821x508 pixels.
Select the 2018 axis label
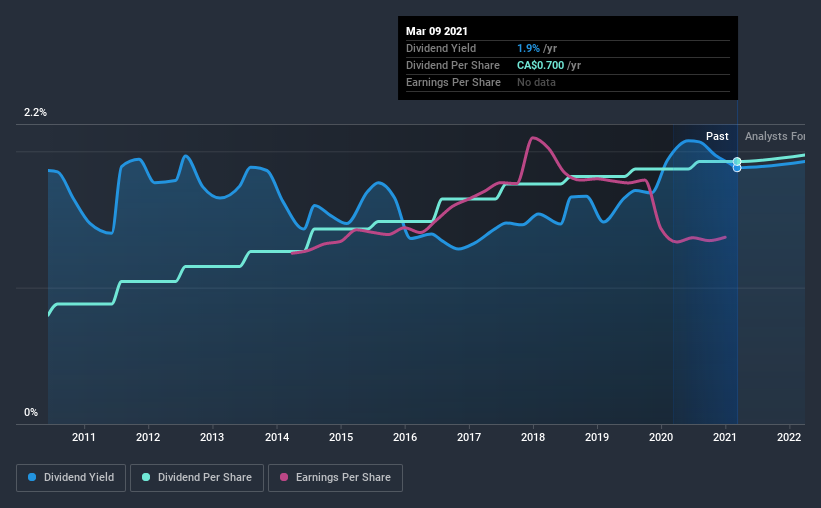point(533,437)
